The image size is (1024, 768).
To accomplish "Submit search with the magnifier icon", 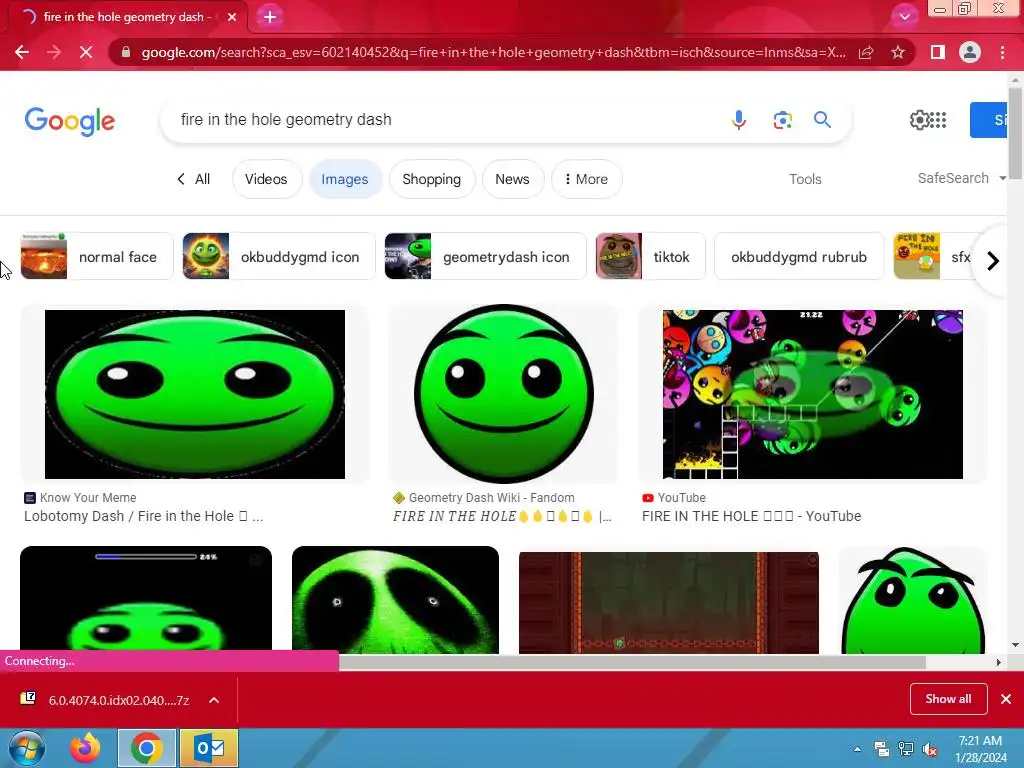I will pos(822,120).
